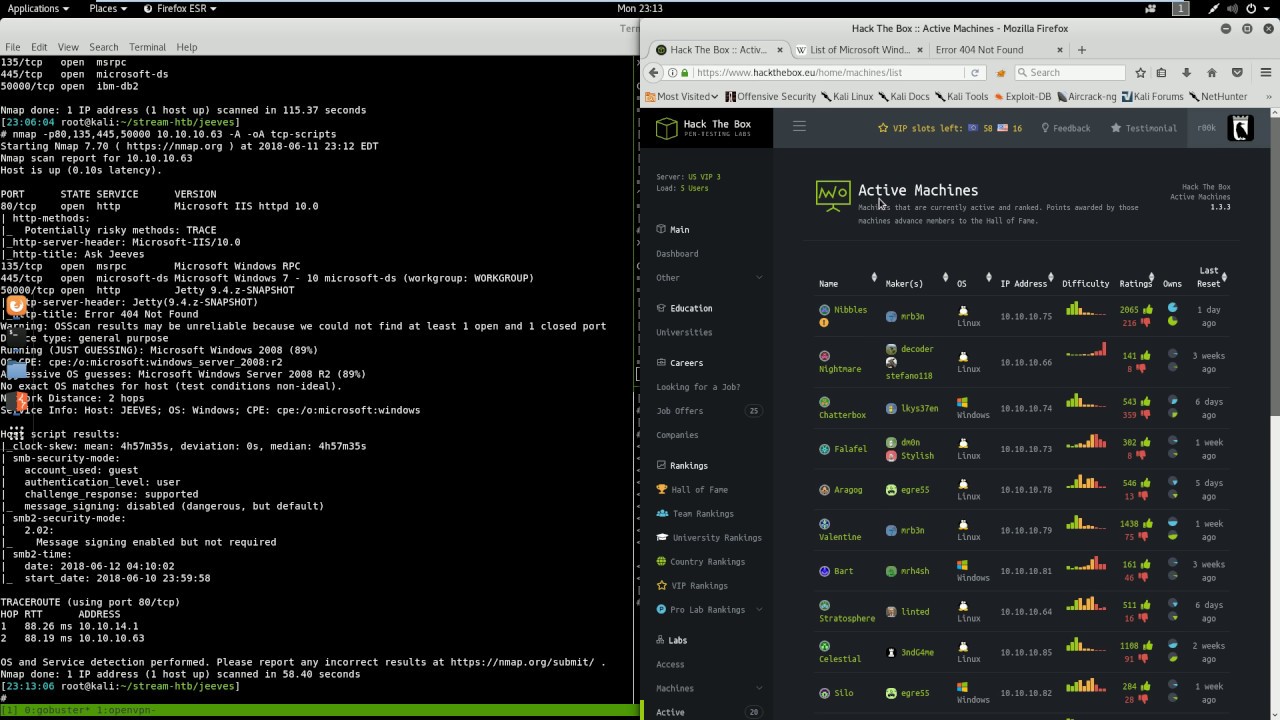The height and width of the screenshot is (720, 1280).
Task: Click Firefox search input field
Action: tap(1070, 72)
